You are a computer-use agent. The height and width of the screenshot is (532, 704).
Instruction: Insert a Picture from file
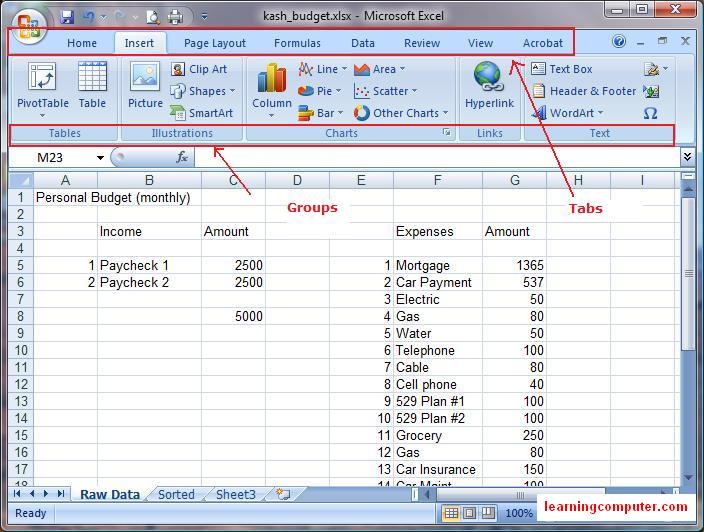tap(145, 85)
